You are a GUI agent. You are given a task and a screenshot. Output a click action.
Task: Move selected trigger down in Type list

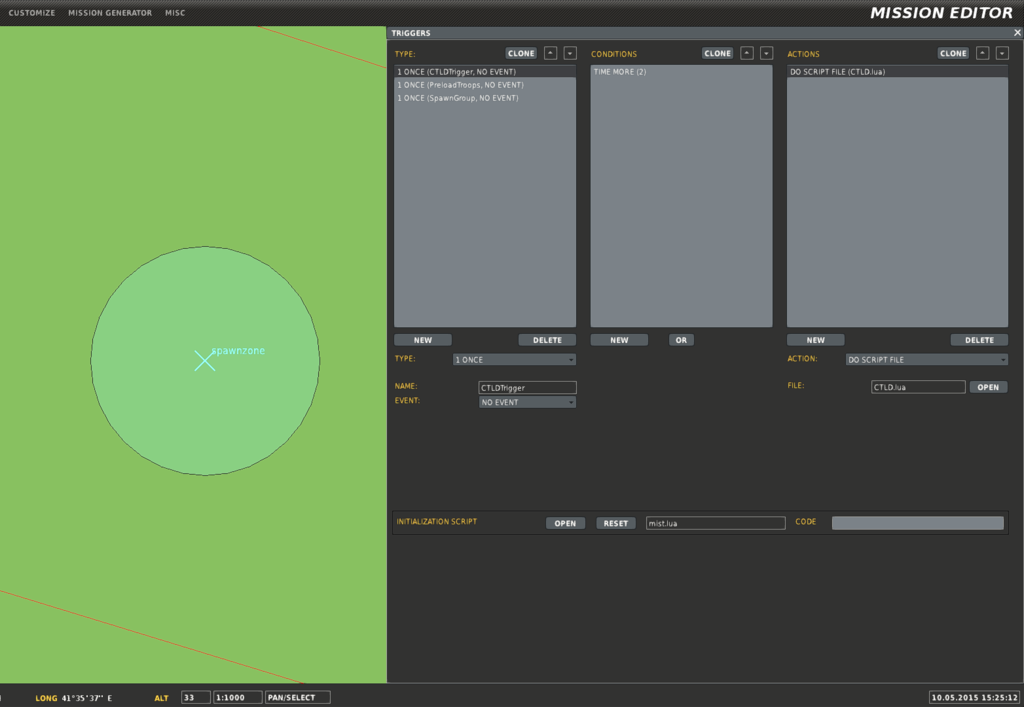click(x=570, y=53)
